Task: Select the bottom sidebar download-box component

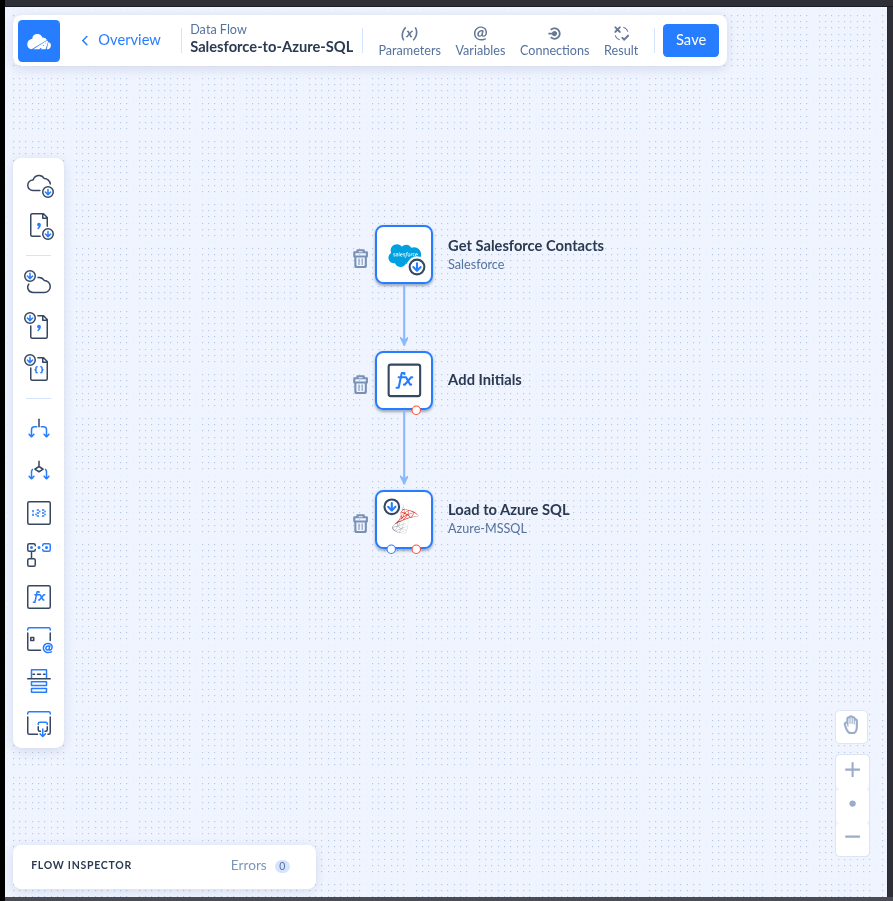Action: [39, 724]
